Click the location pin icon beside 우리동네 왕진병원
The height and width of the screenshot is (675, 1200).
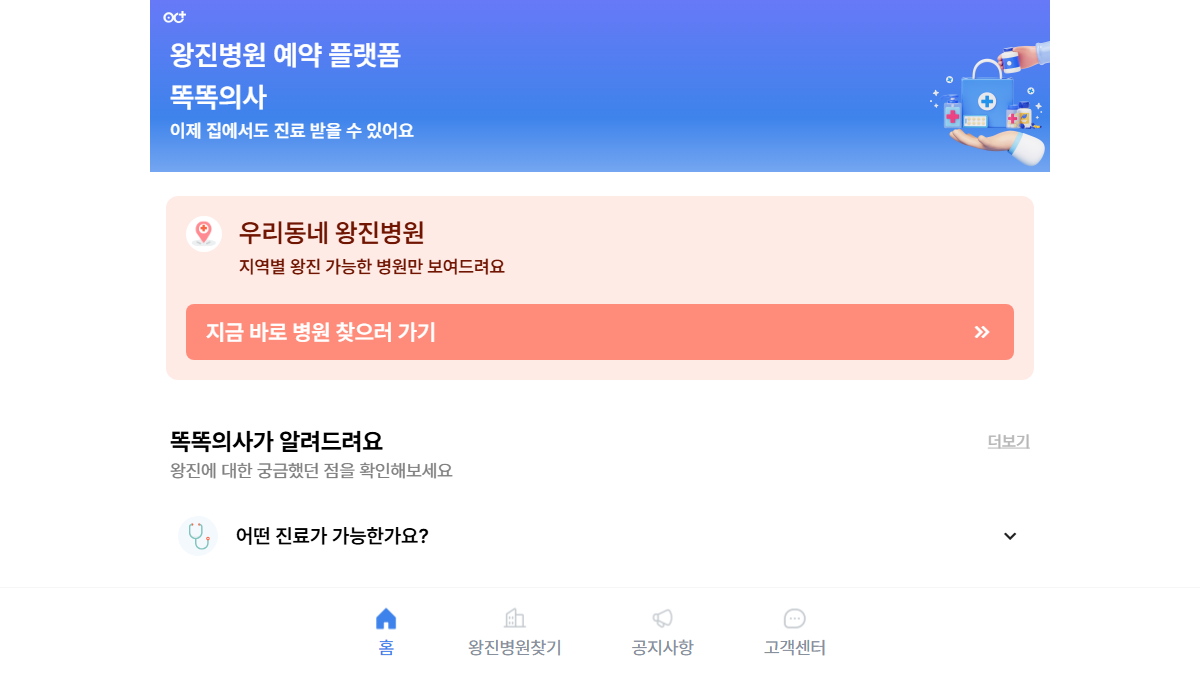click(x=204, y=234)
